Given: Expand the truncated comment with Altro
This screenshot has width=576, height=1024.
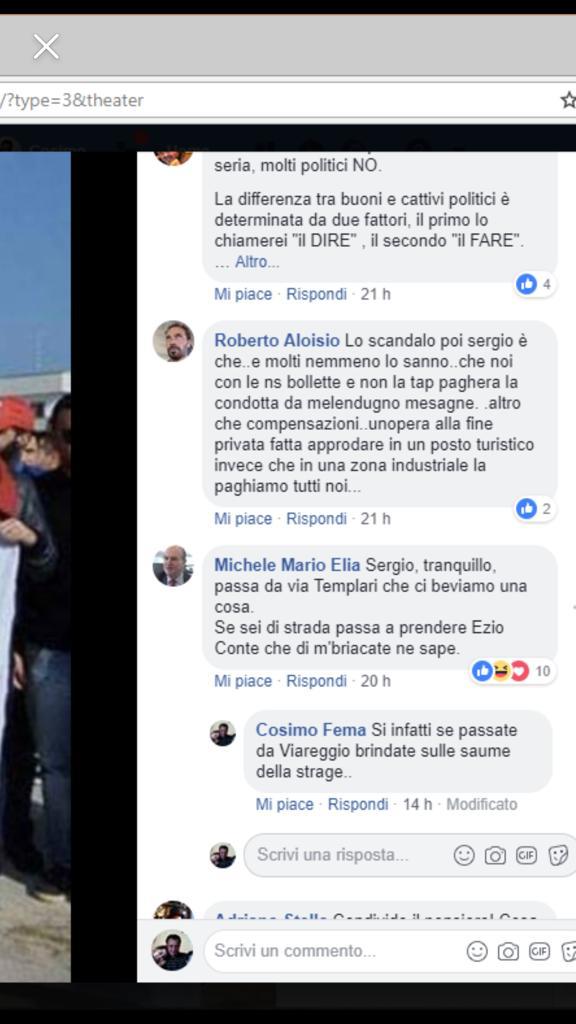Looking at the screenshot, I should pyautogui.click(x=257, y=262).
